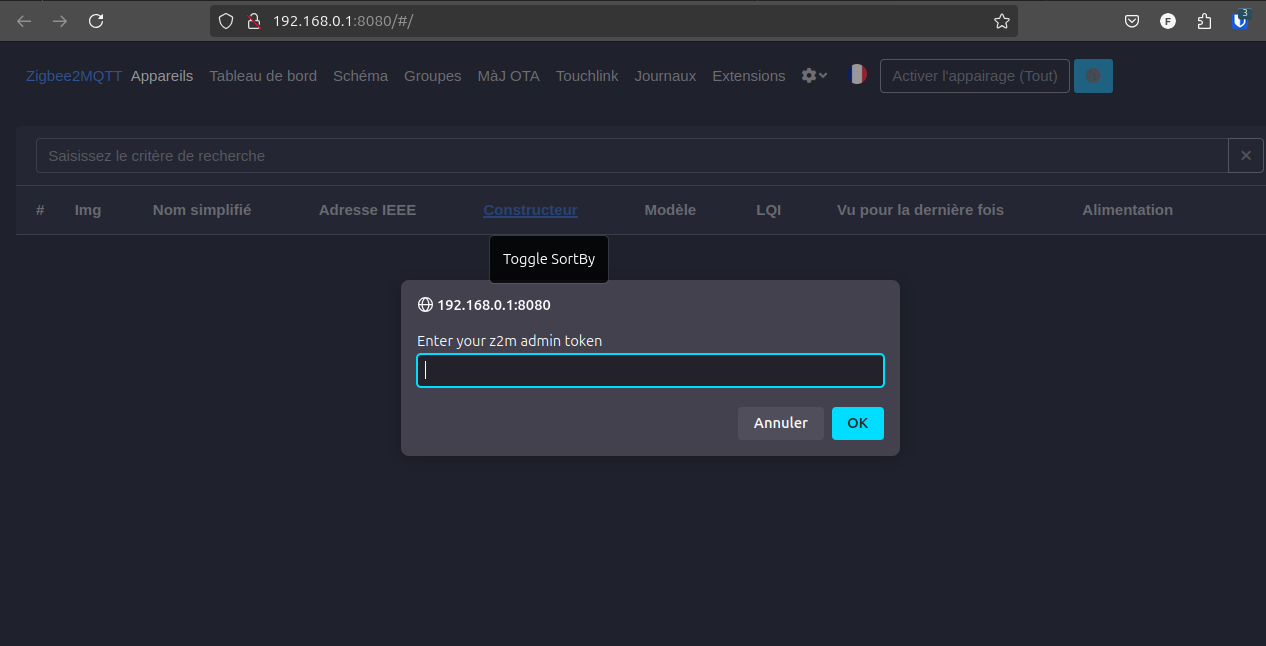
Task: Open the Extensions tab
Action: pos(749,76)
